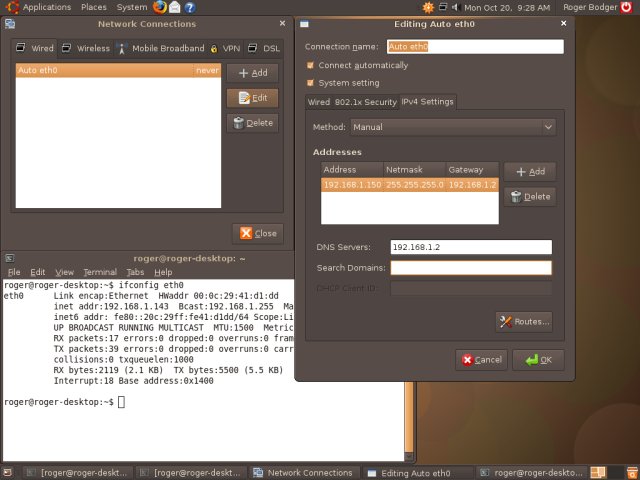Screen dimensions: 640x480
Task: Click the 255.255.255.0 netmask cell
Action: tap(415, 185)
